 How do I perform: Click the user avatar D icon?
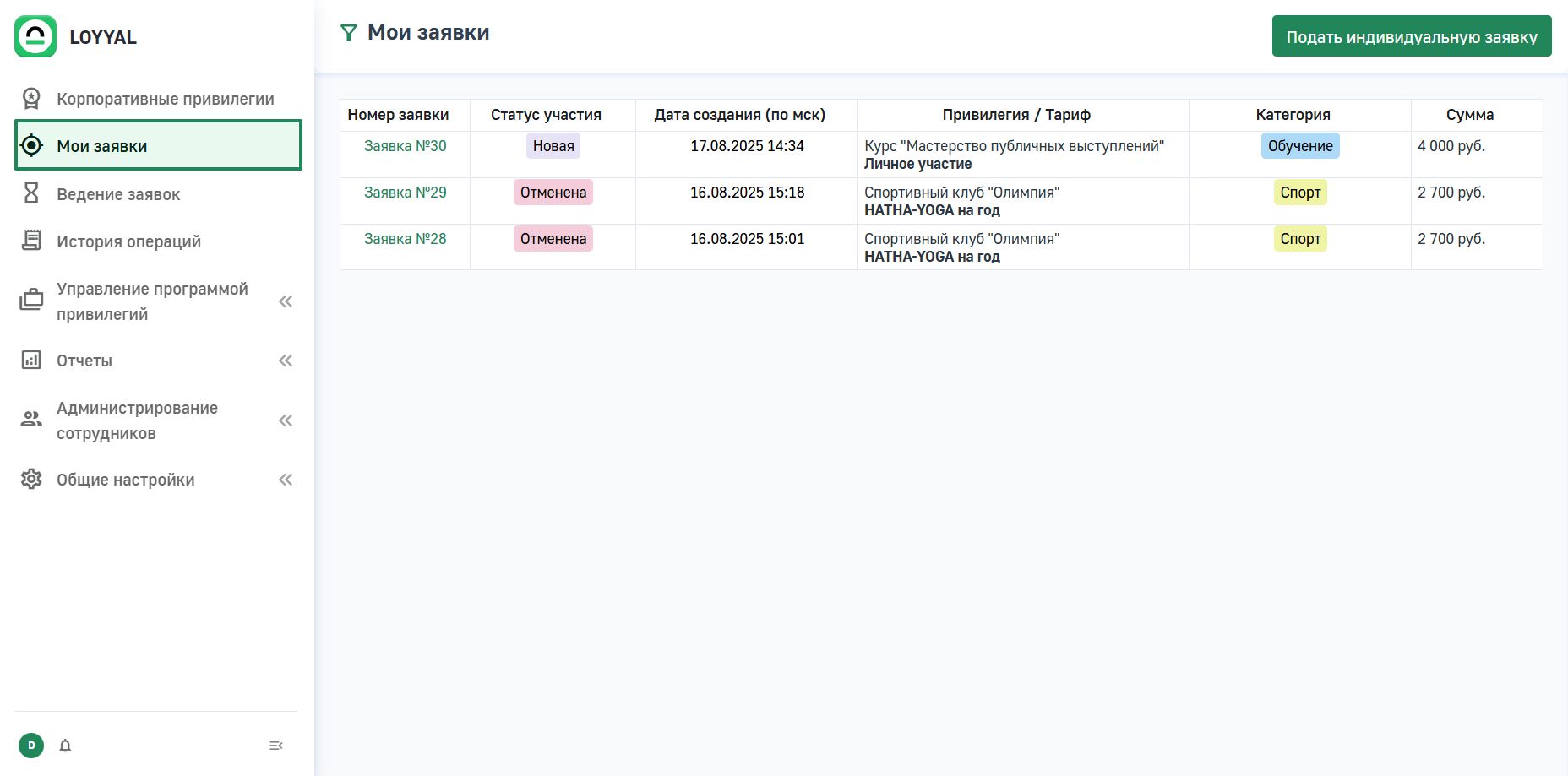31,746
